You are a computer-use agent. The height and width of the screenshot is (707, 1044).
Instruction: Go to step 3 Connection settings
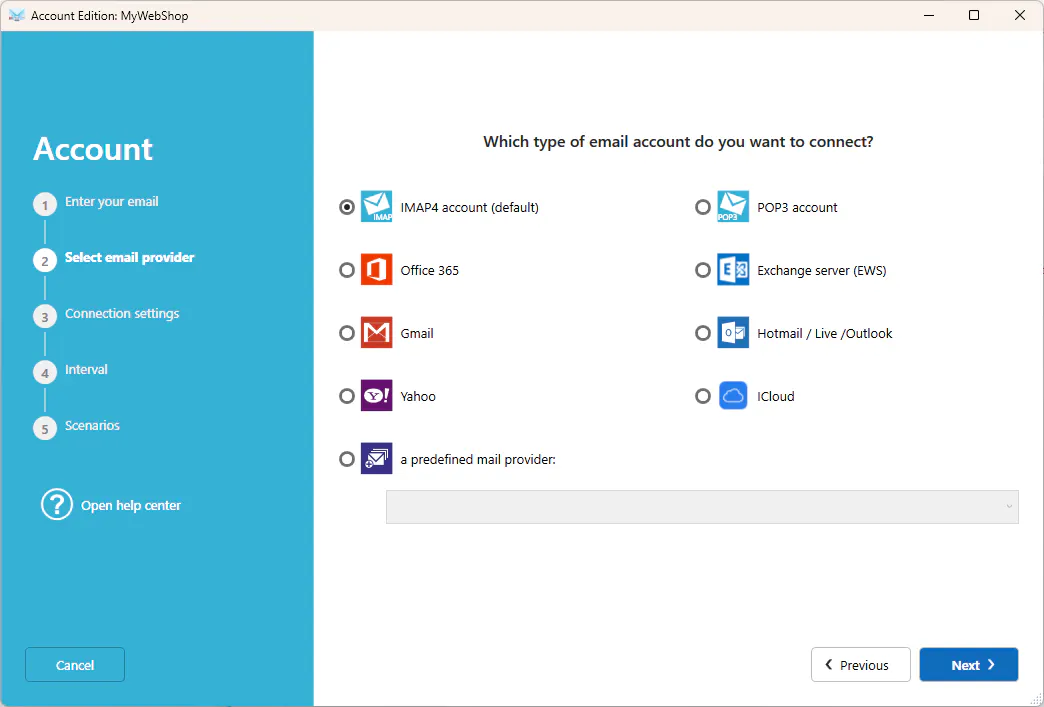(122, 314)
